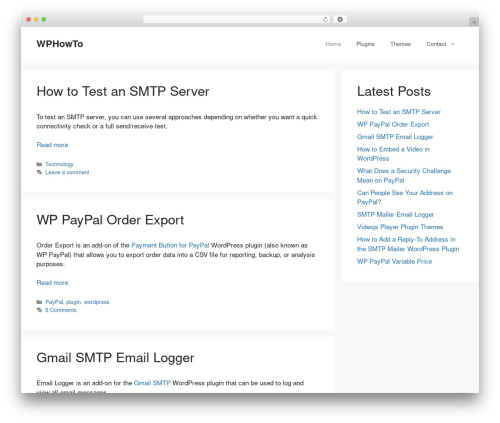
Task: Click Read more under SMTP Server post
Action: pos(52,145)
